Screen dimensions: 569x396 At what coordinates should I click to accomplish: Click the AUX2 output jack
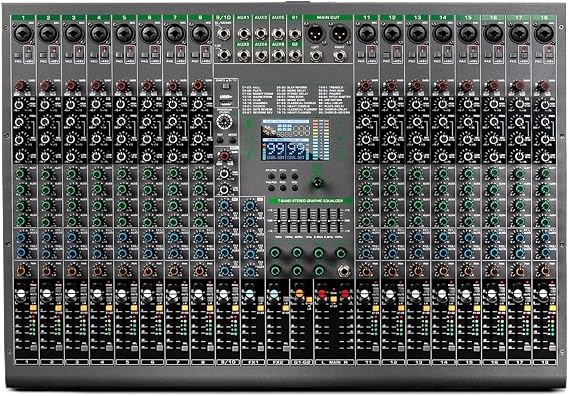(243, 56)
